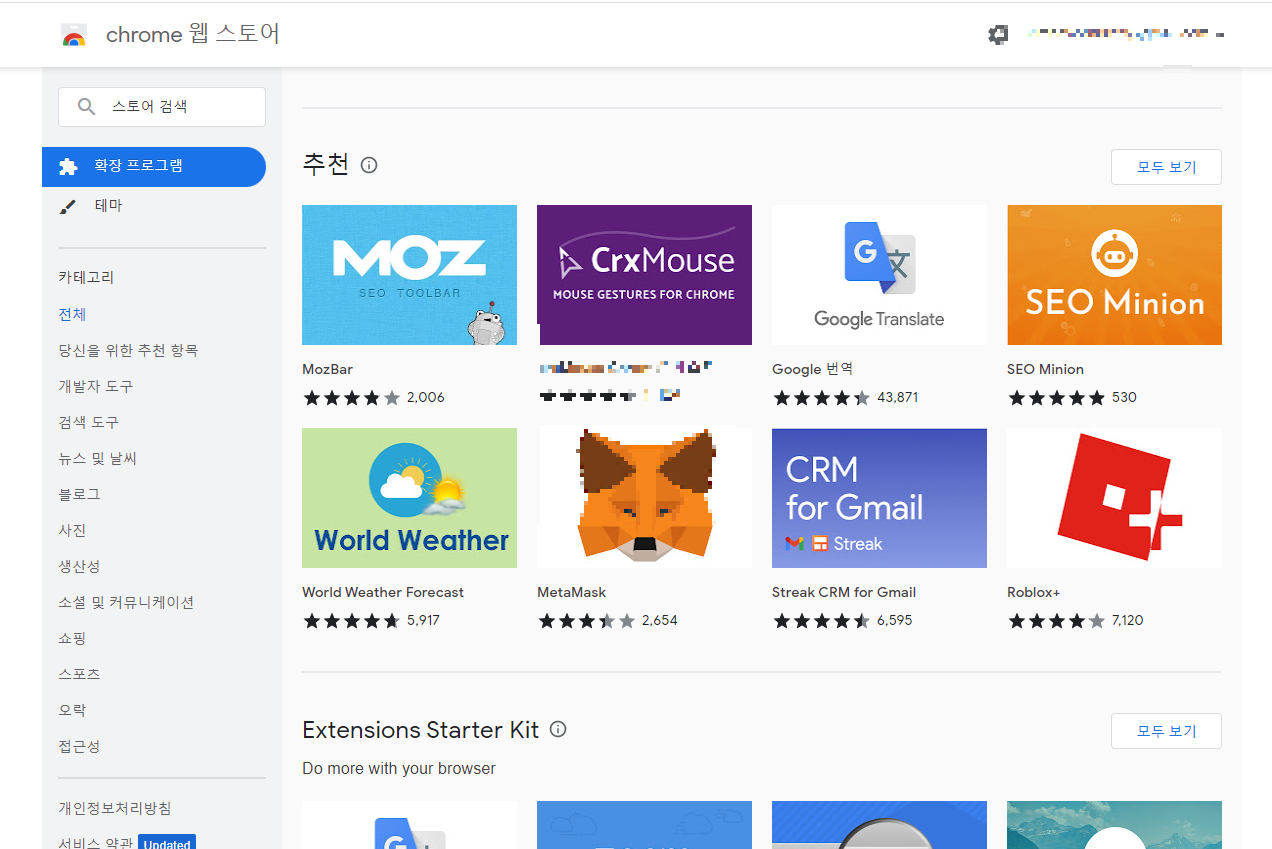Open the MetaMask fox thumbnail

tap(644, 498)
